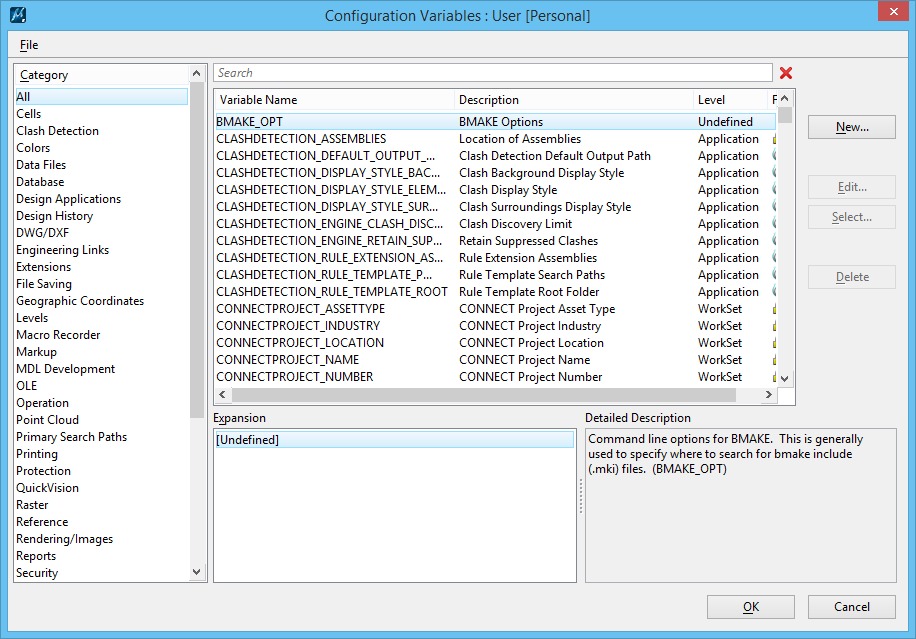Select the Primary Search Paths category
916x639 pixels.
[x=102, y=436]
